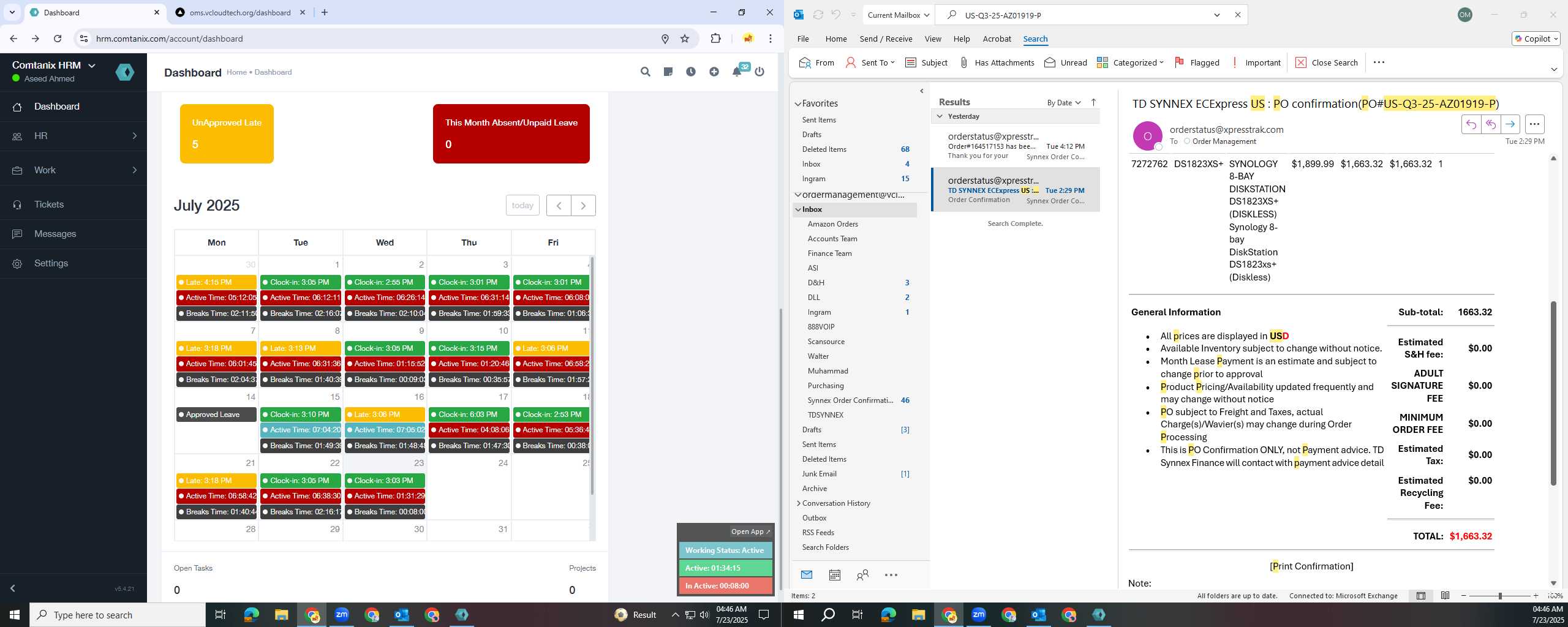Click Open App on the tracker widget
The height and width of the screenshot is (627, 1568).
[x=751, y=531]
